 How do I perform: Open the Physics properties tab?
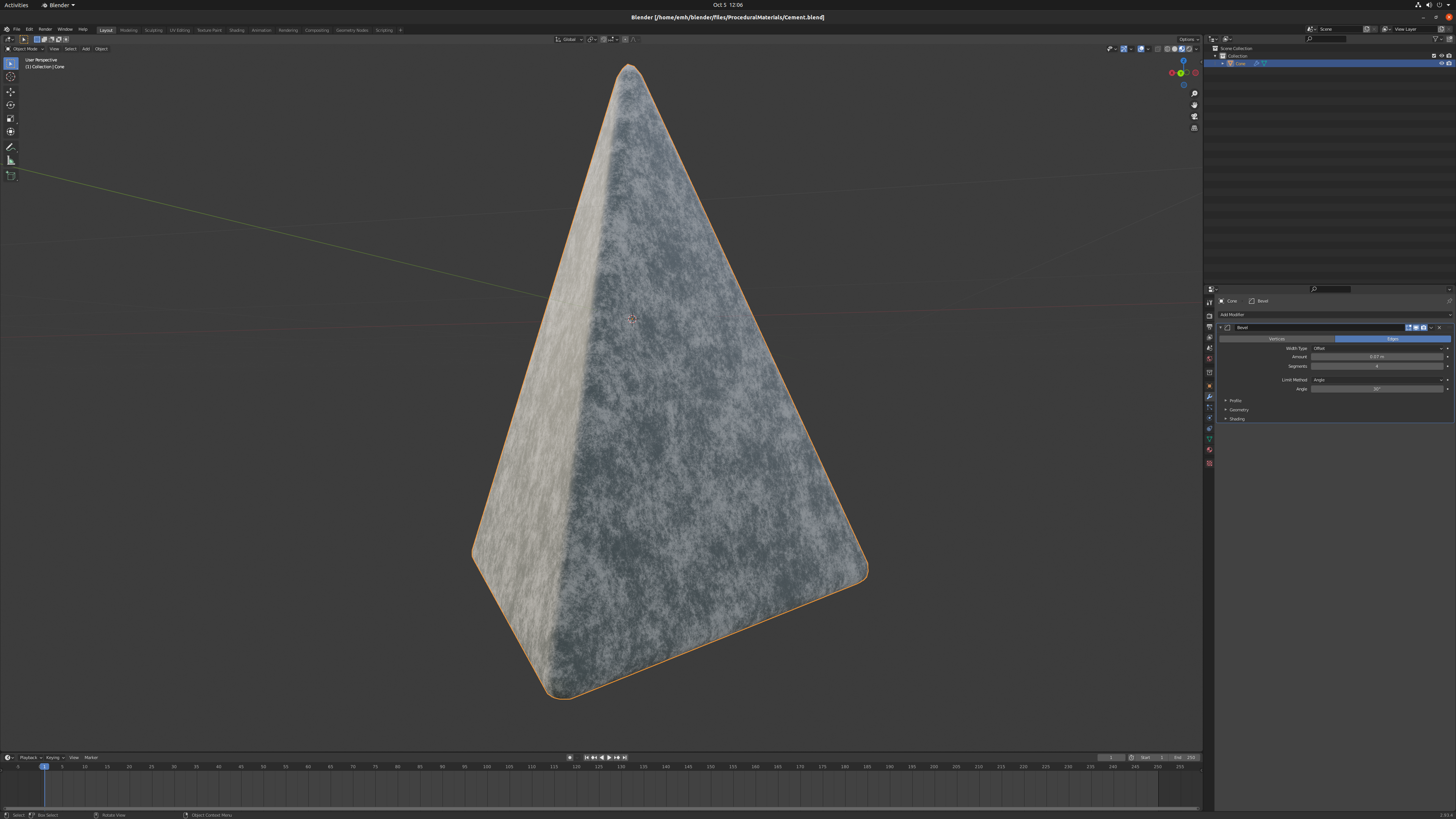pos(1209,418)
